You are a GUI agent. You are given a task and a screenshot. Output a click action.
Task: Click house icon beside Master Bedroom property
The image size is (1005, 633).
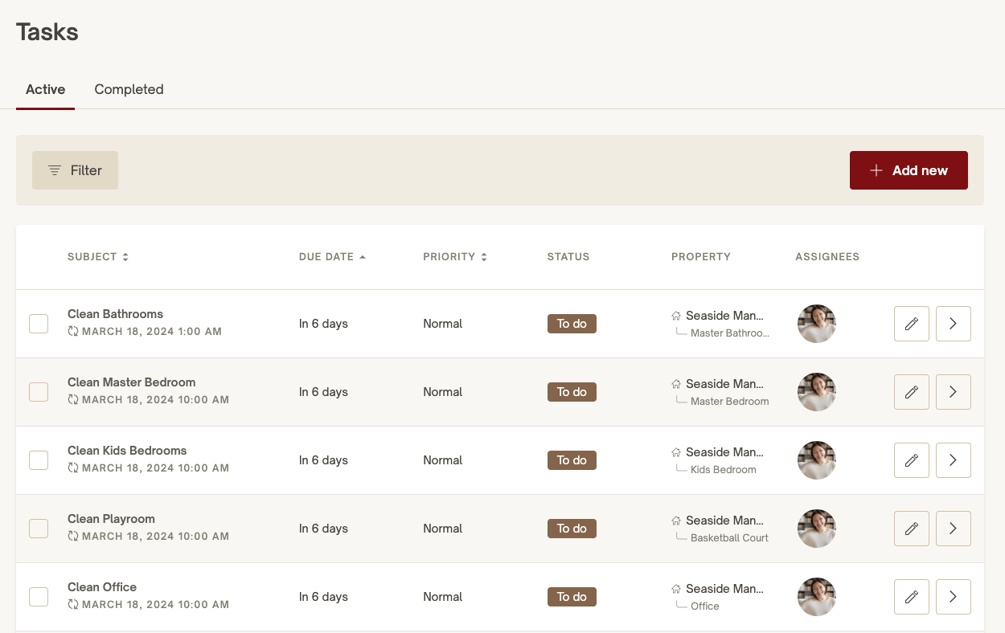(676, 384)
